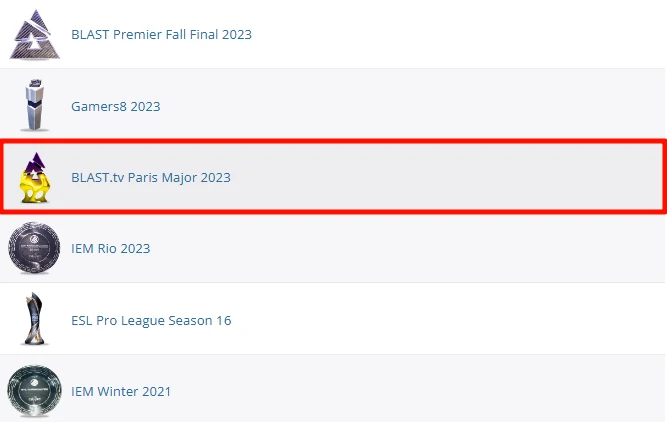Visit the ESL Pro League Season 16 page
The height and width of the screenshot is (422, 667).
(151, 320)
